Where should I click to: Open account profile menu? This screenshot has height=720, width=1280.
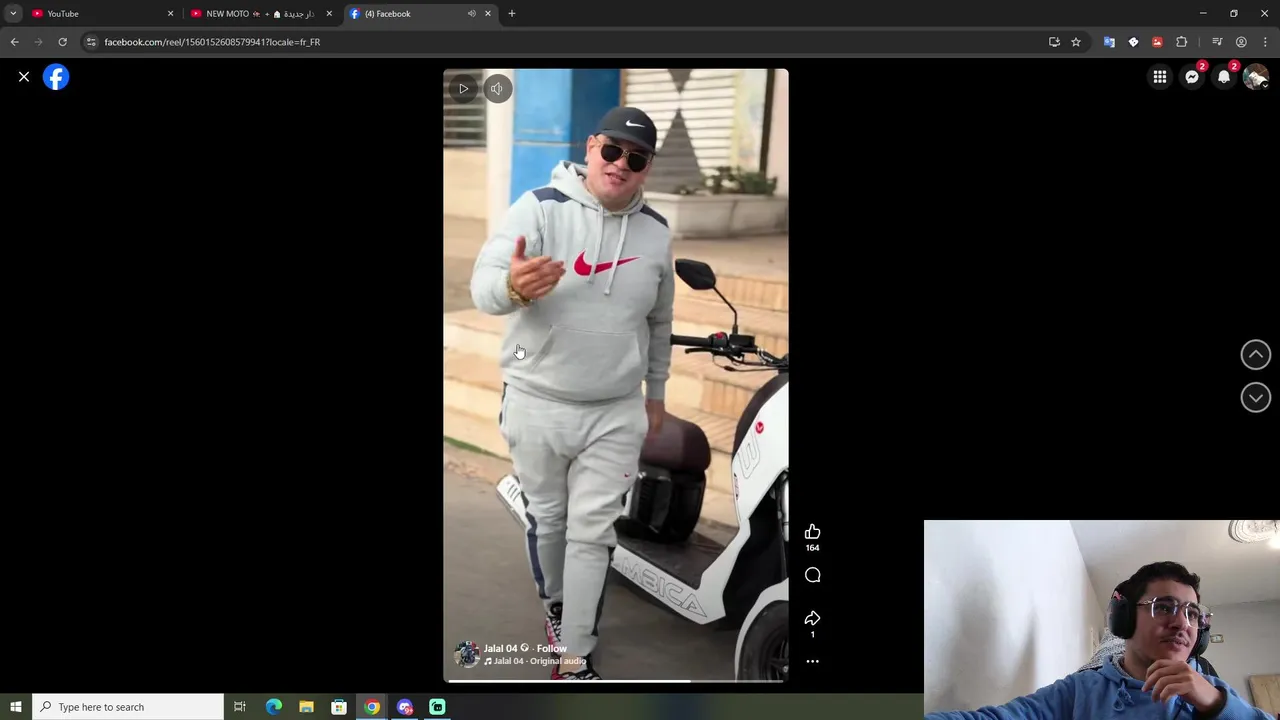1256,77
